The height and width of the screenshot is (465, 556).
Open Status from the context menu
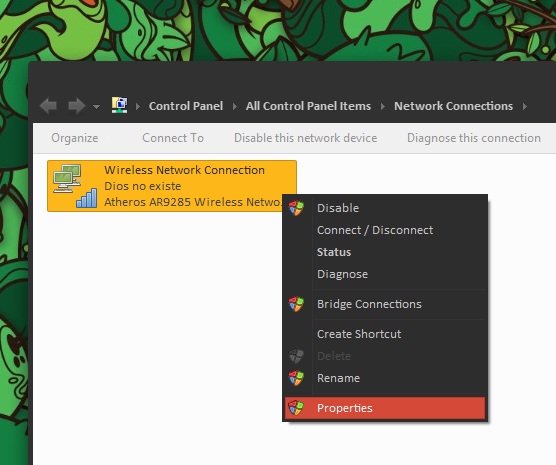pos(385,252)
